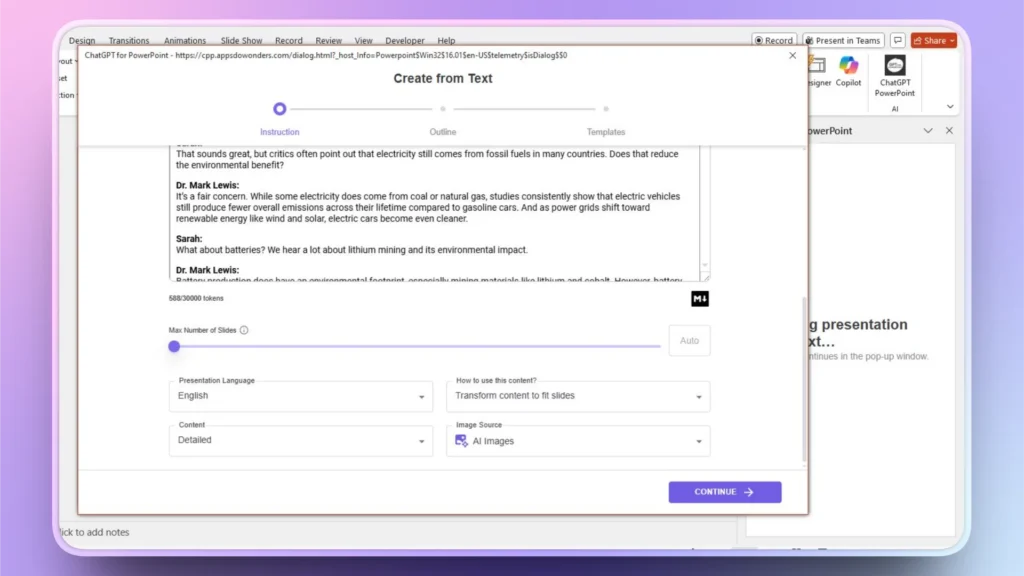Click the Record button in the title bar
The width and height of the screenshot is (1024, 576).
(x=774, y=40)
